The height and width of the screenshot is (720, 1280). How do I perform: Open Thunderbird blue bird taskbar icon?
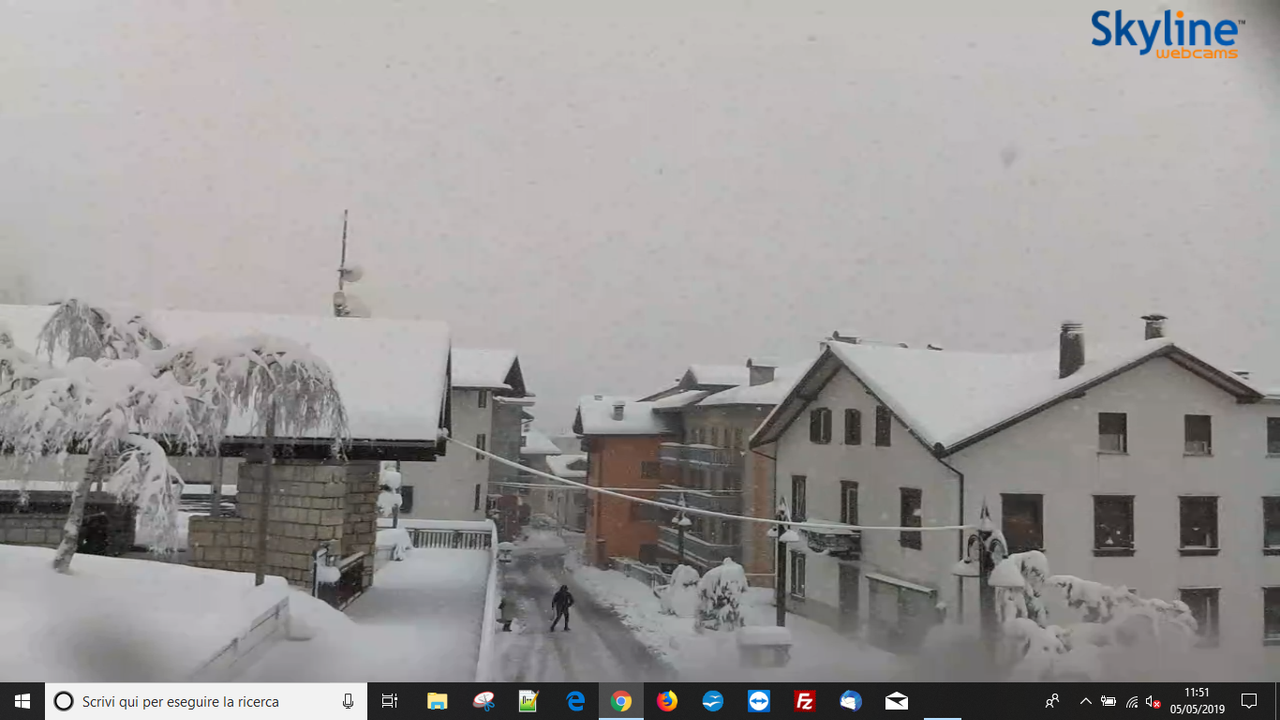(x=713, y=701)
